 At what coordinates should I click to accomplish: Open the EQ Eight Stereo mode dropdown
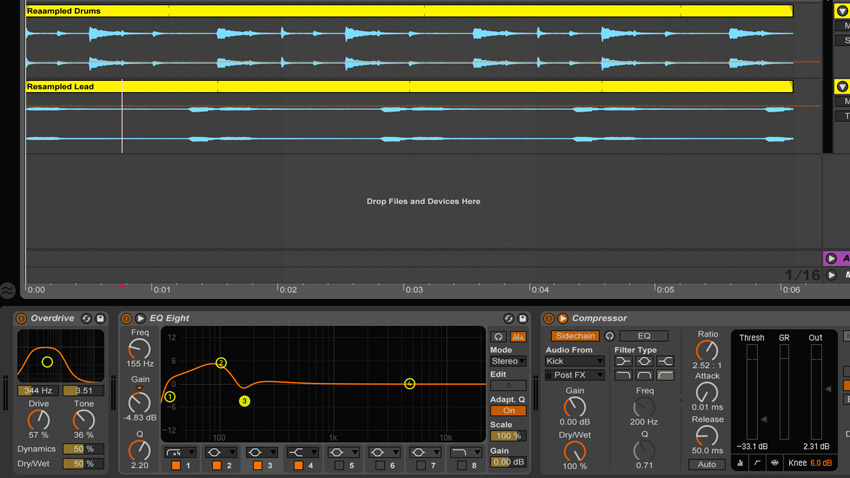pos(508,361)
